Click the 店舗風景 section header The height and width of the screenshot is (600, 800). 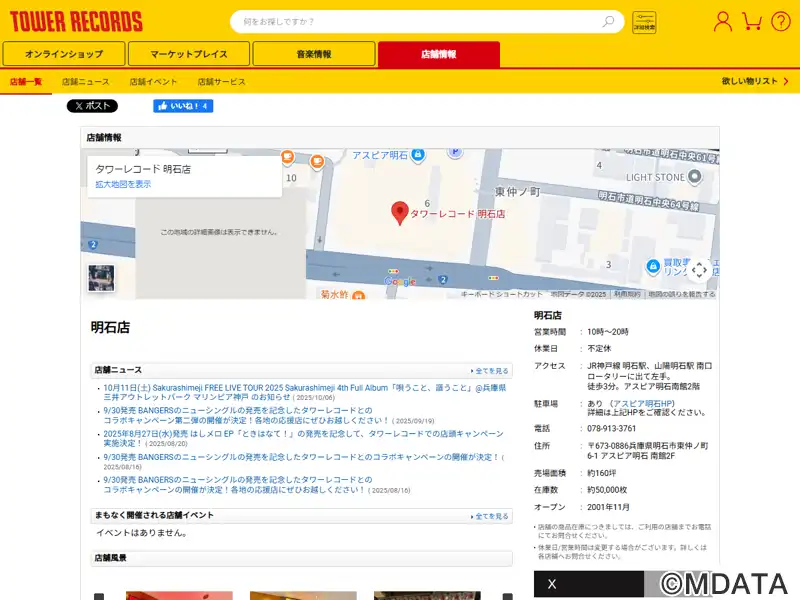coord(302,558)
